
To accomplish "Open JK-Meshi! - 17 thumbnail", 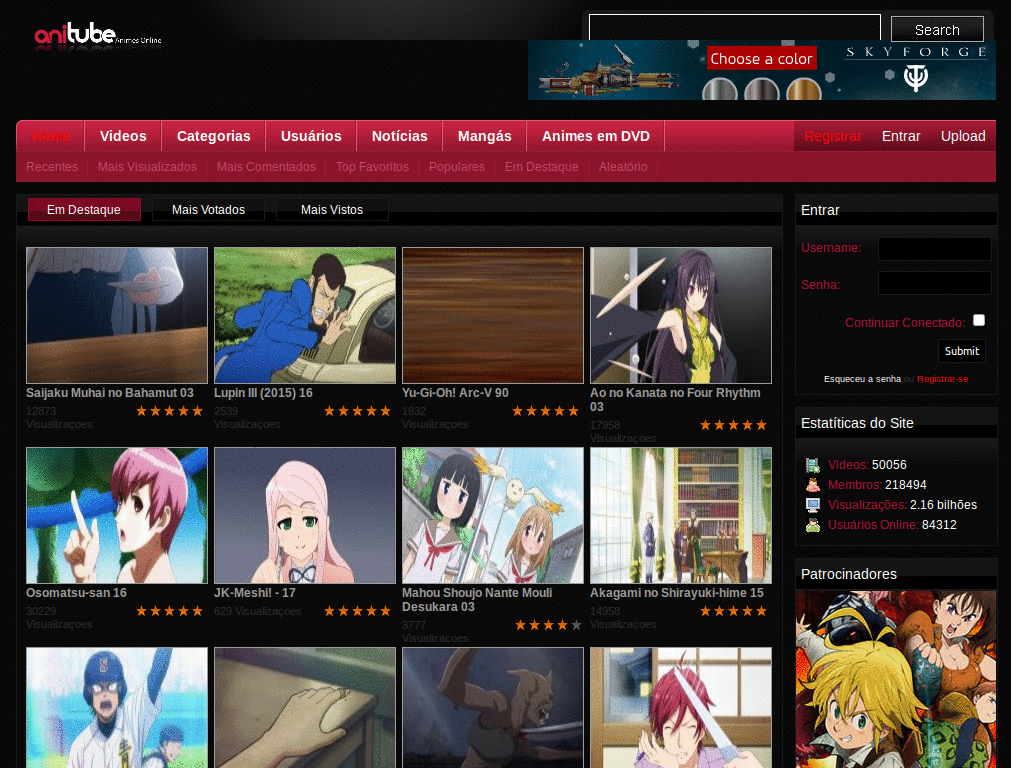I will click(305, 515).
